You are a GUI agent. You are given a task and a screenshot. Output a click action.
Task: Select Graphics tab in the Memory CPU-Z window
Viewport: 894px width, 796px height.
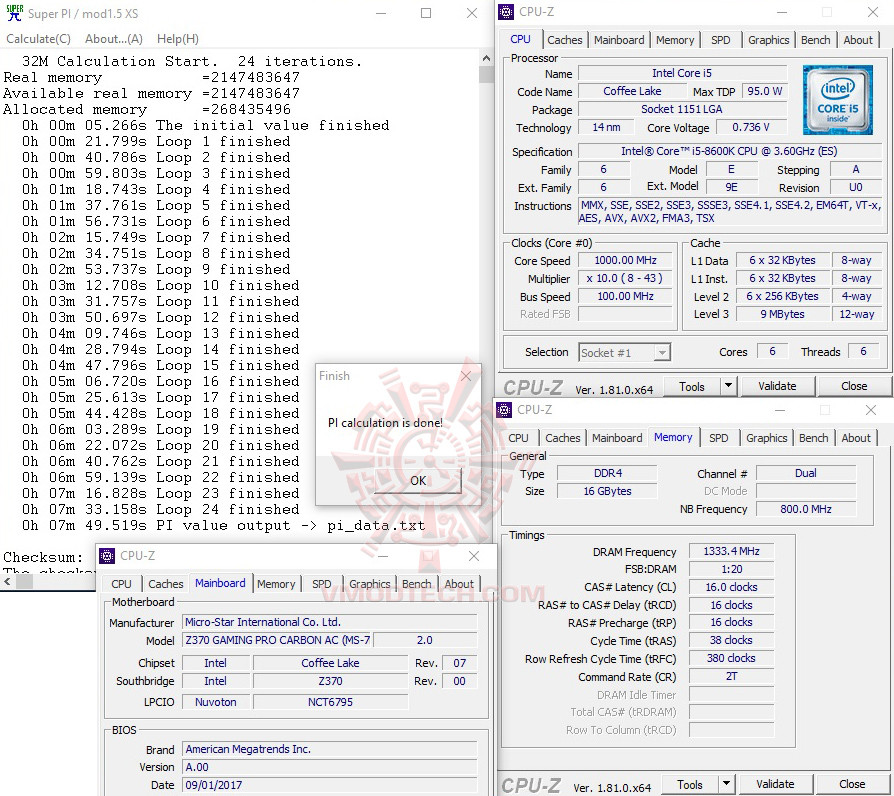[x=766, y=438]
